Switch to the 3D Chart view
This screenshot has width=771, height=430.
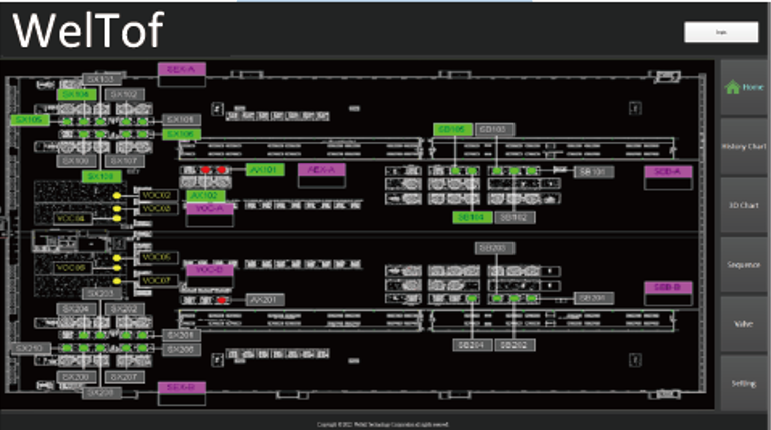click(743, 206)
